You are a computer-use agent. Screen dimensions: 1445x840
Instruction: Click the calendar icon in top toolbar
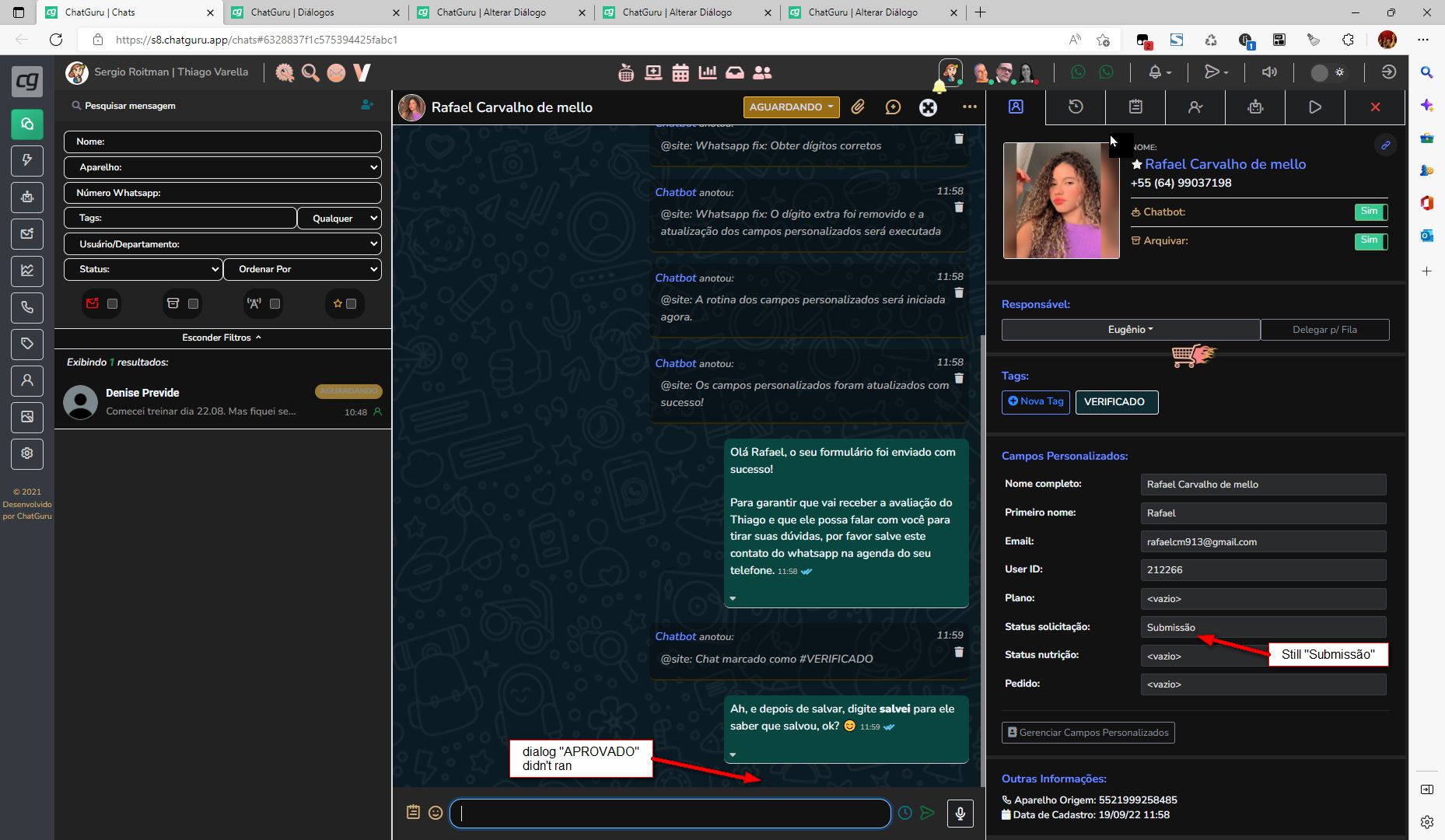pyautogui.click(x=681, y=72)
